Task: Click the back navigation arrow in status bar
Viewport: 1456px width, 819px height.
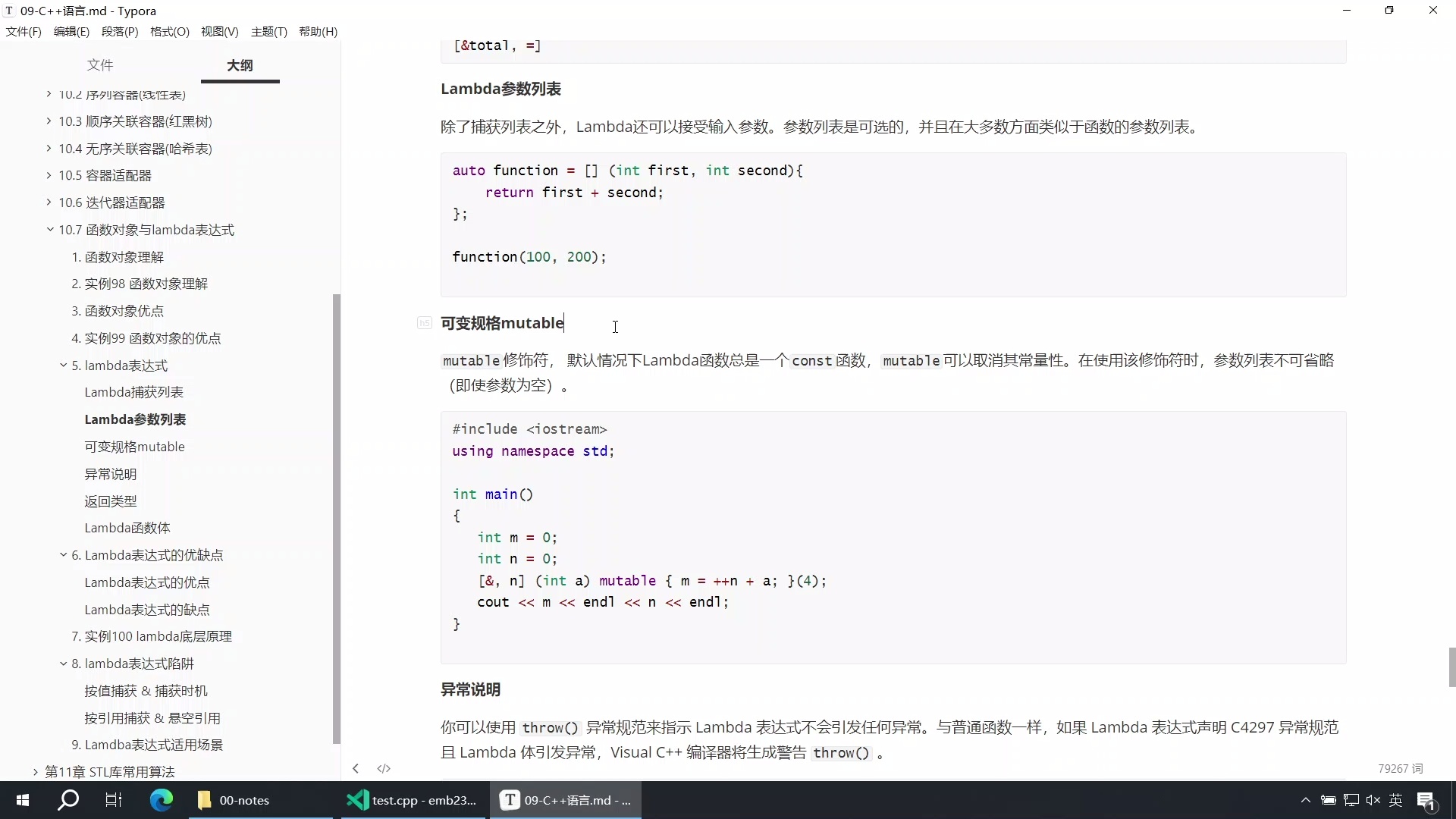Action: pos(356,768)
